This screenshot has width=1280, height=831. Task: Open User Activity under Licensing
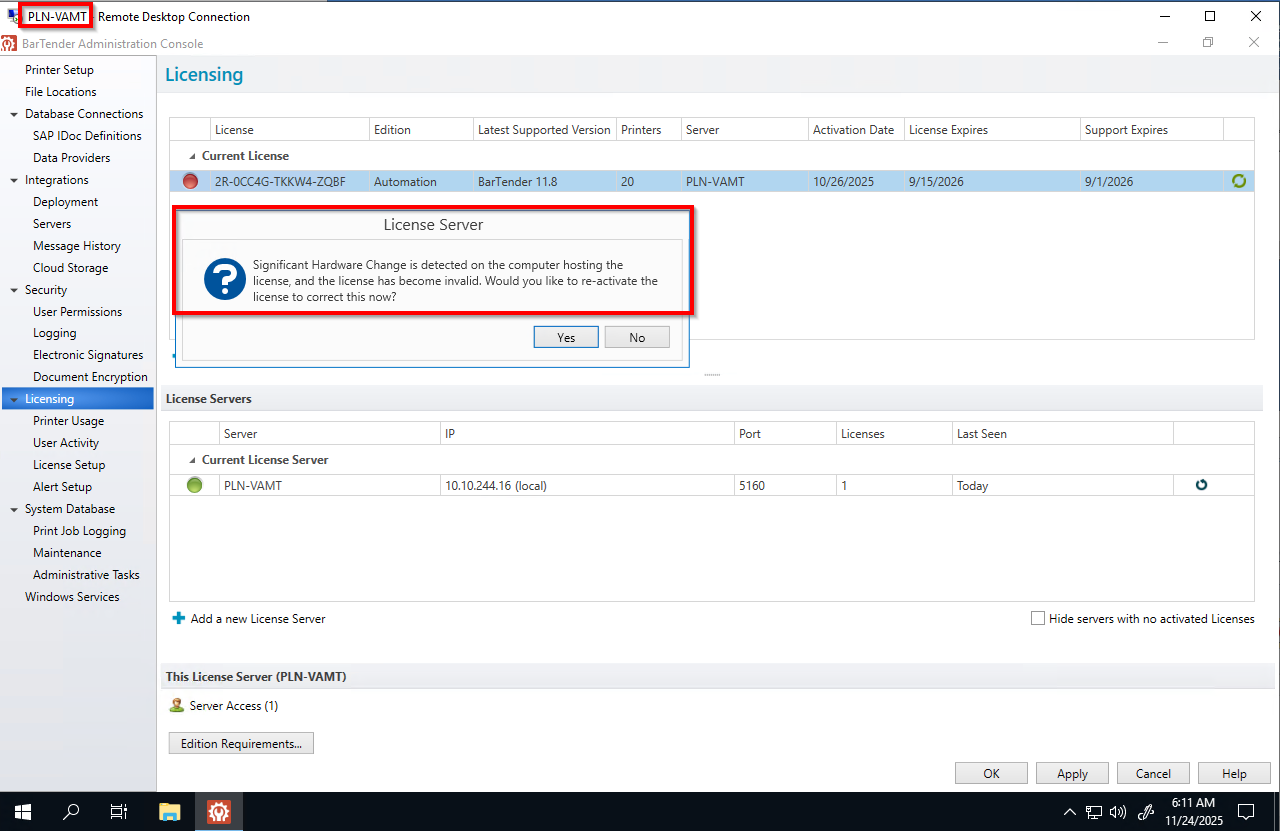coord(65,443)
